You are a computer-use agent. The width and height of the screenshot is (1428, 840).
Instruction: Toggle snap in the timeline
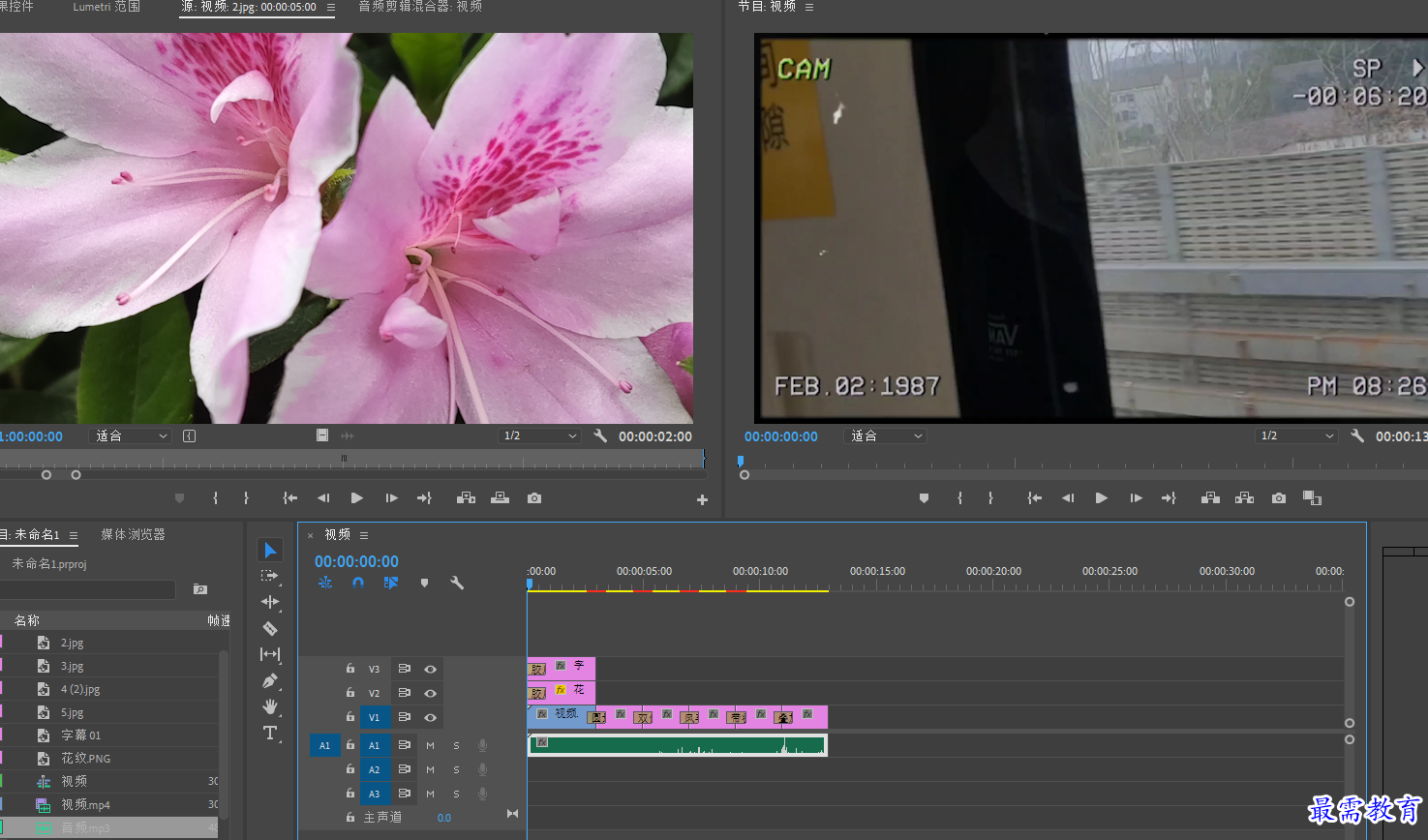tap(358, 583)
